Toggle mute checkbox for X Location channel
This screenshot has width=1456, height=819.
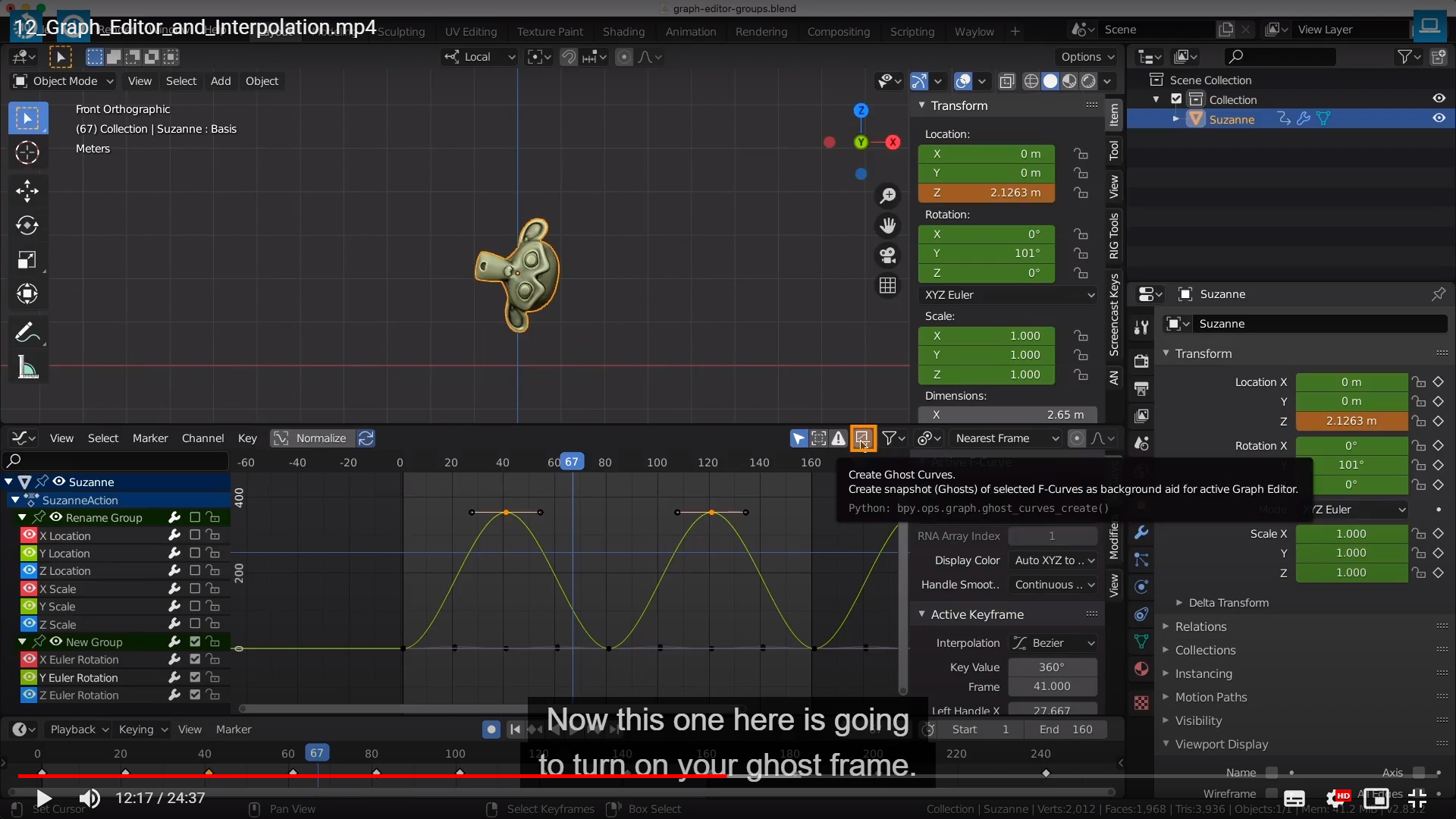coord(195,535)
